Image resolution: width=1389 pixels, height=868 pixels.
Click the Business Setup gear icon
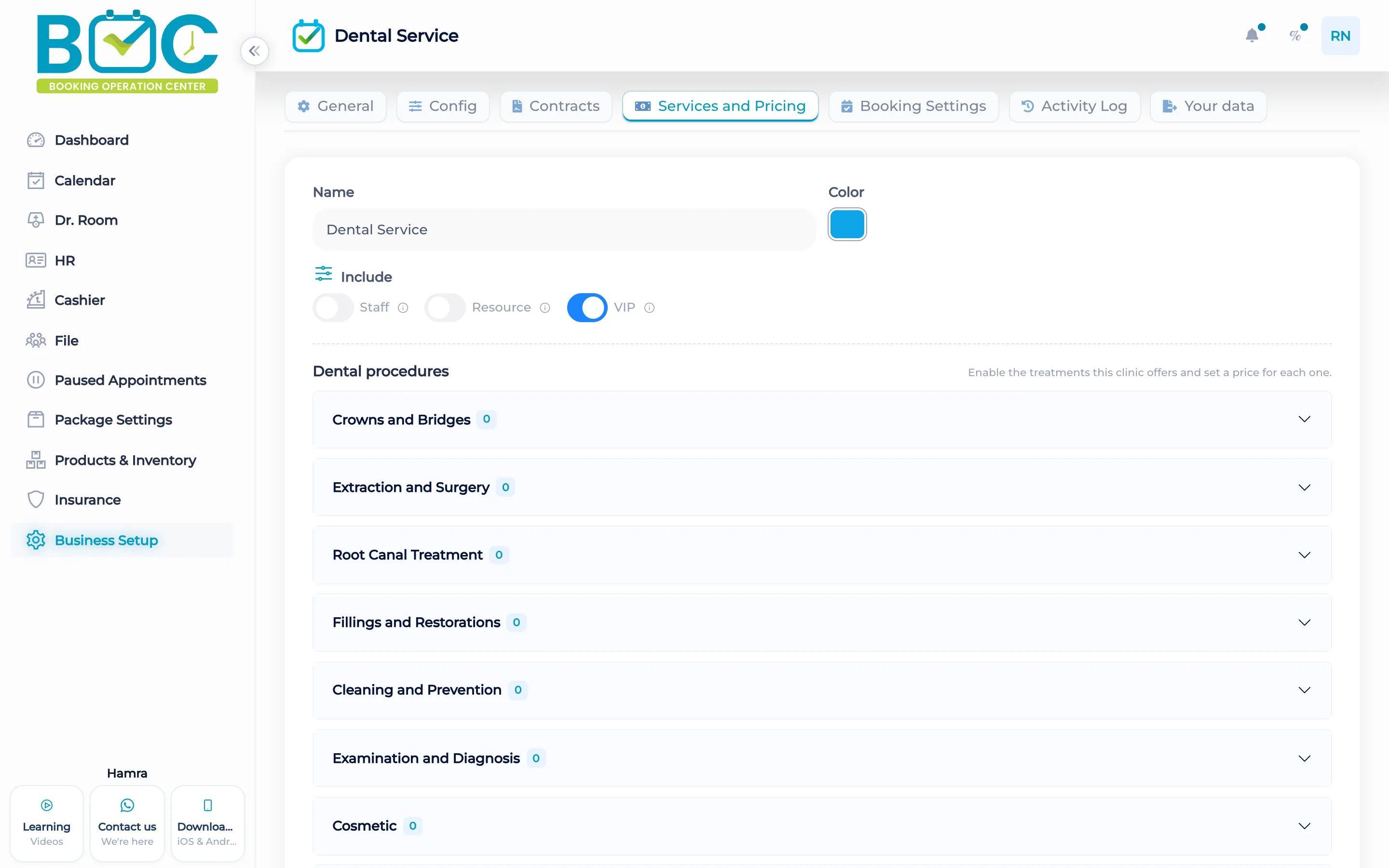point(36,540)
